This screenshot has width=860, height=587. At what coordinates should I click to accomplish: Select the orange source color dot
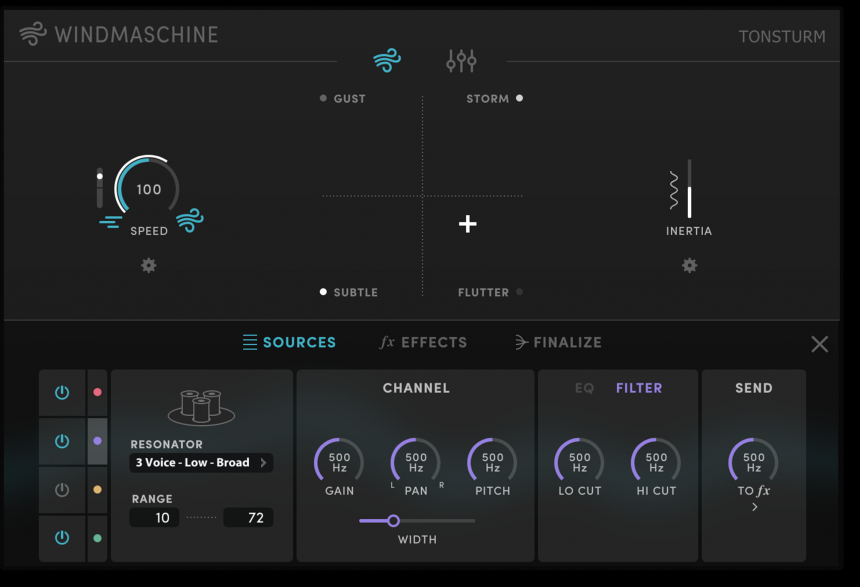[x=98, y=489]
